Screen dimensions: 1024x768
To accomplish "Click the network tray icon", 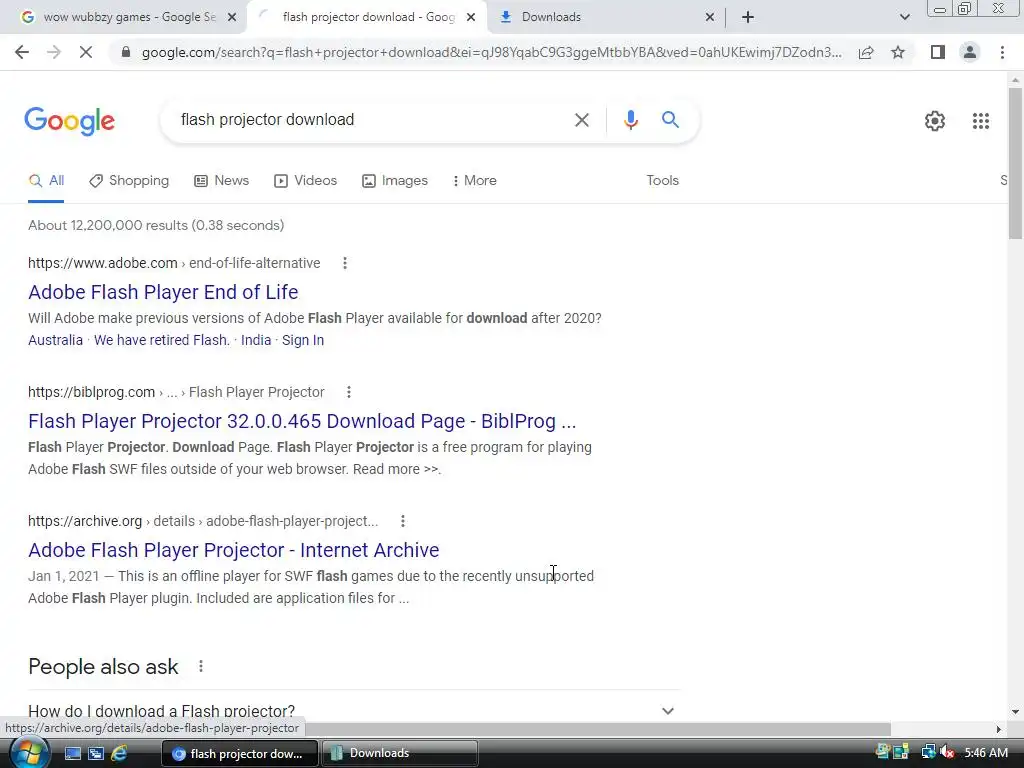I will [x=928, y=752].
